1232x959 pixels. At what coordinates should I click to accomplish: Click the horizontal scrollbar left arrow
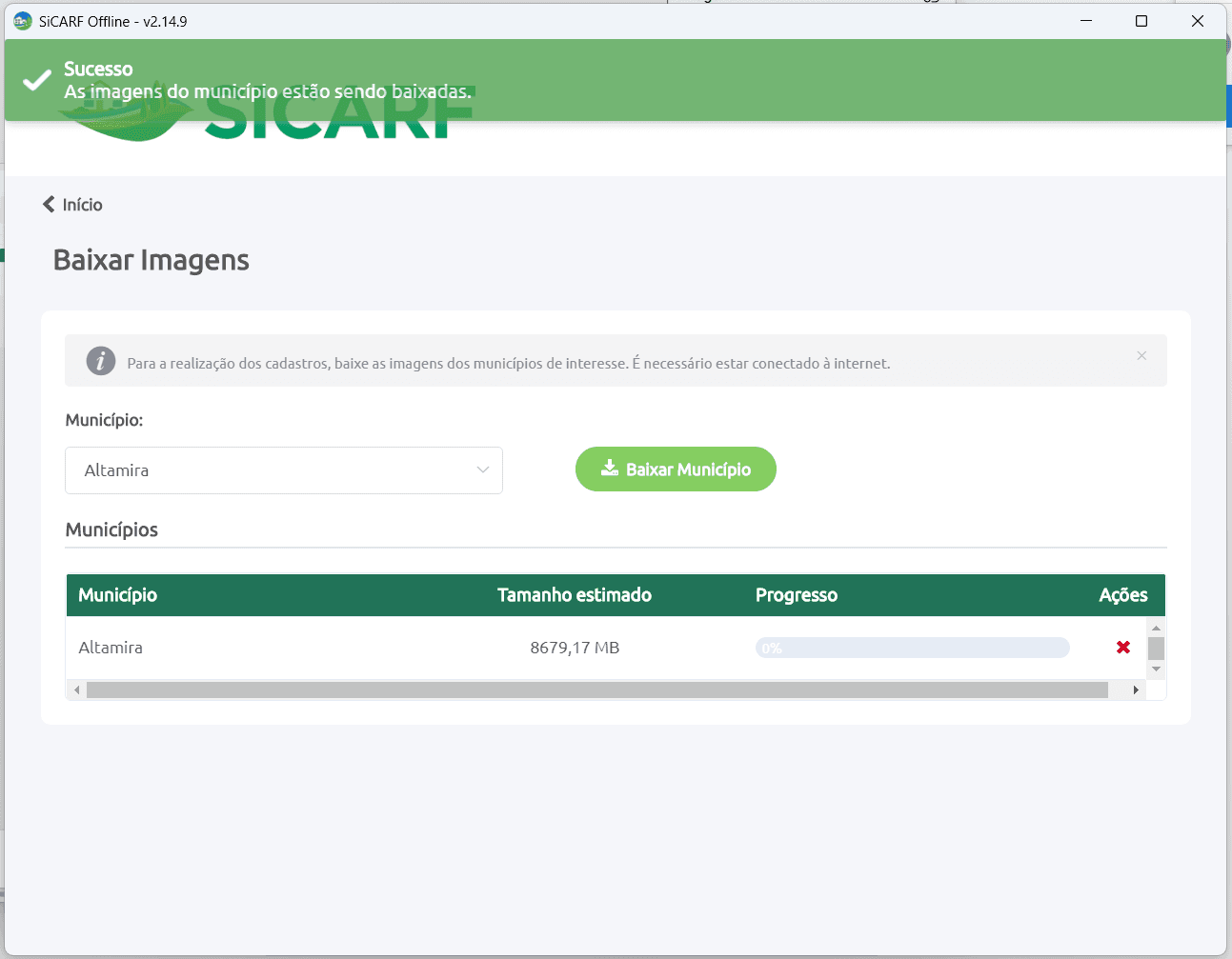tap(77, 689)
